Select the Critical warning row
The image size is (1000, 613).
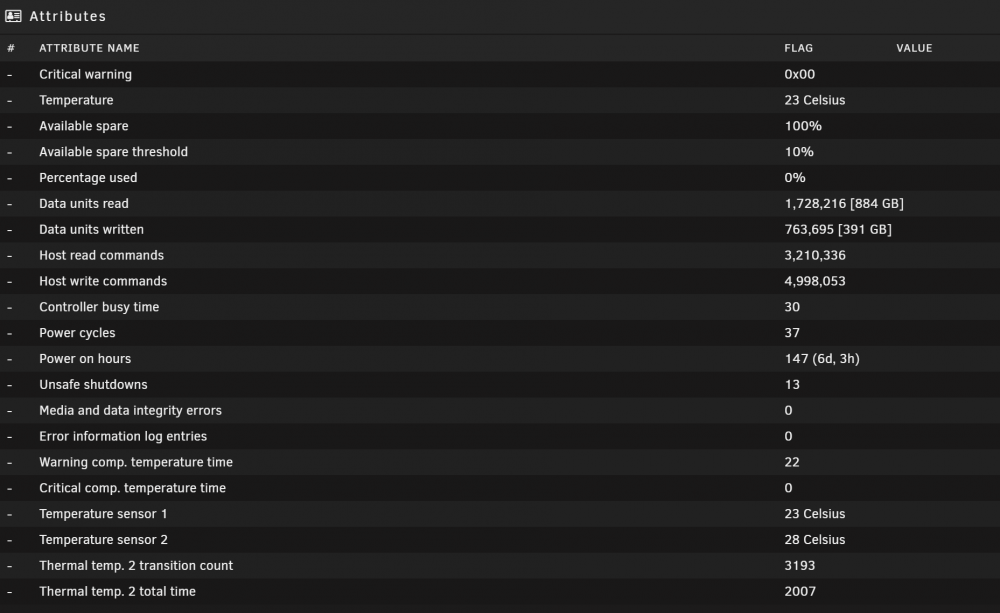pos(500,74)
